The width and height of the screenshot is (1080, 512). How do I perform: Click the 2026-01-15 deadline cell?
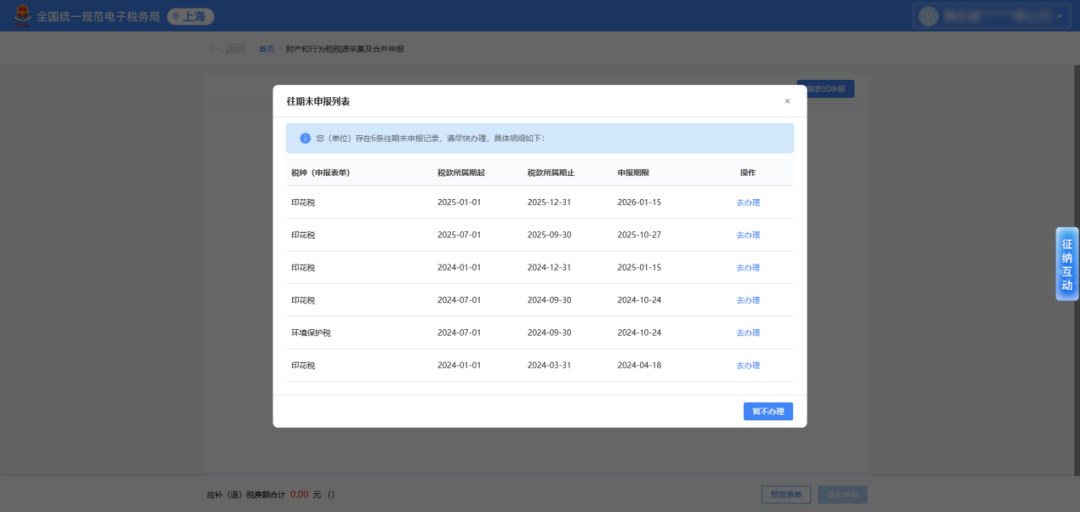[639, 203]
